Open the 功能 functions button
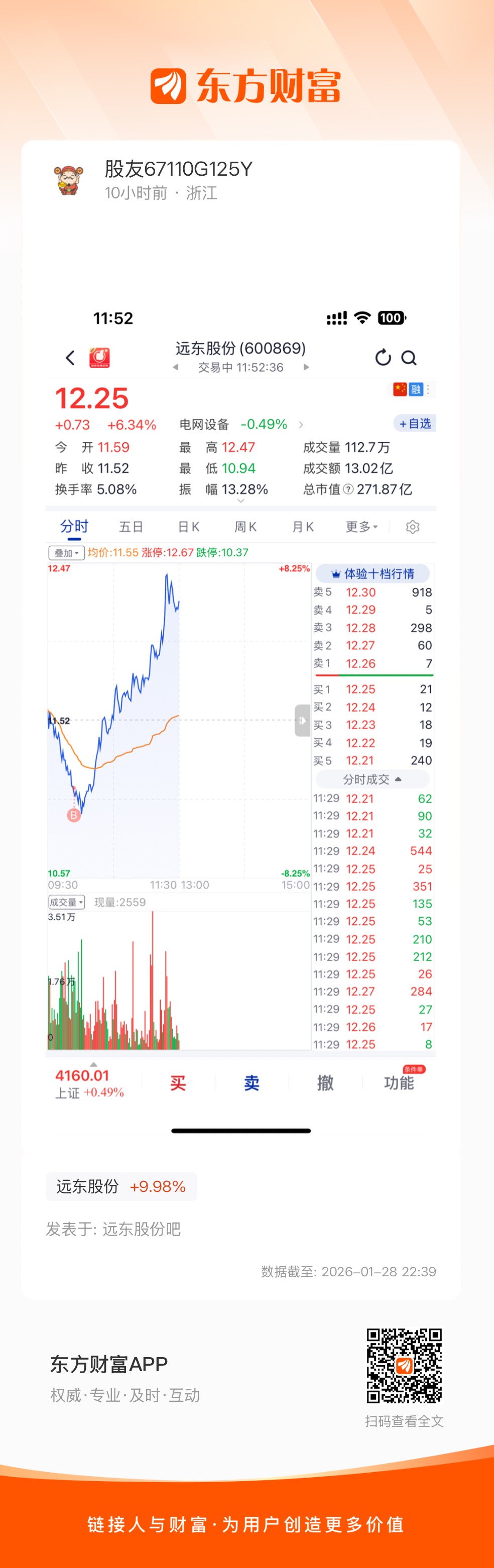 click(399, 1083)
